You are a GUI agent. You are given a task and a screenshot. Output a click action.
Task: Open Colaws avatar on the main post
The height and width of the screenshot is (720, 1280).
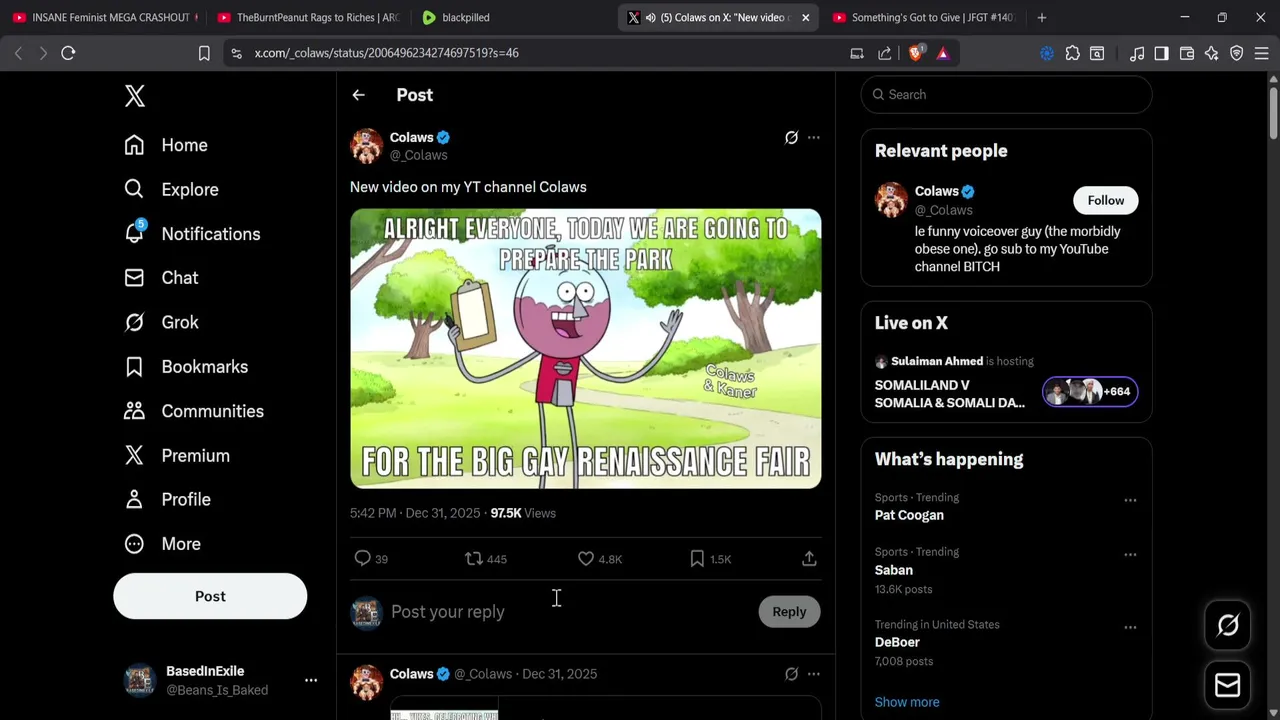(x=367, y=146)
